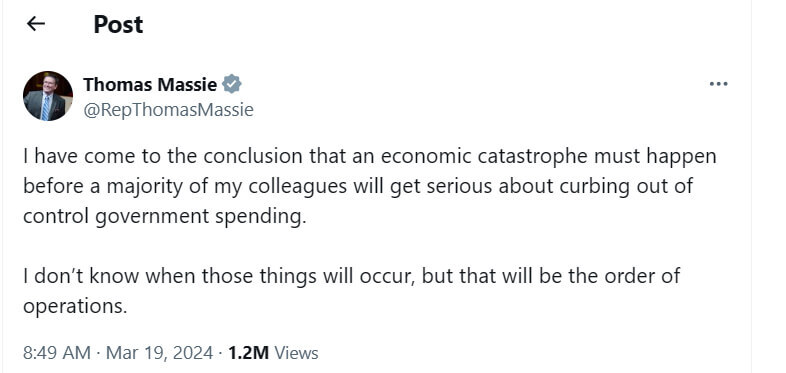Click the 'I don't know when those things' line
Screen dimensions: 786x373
352,276
